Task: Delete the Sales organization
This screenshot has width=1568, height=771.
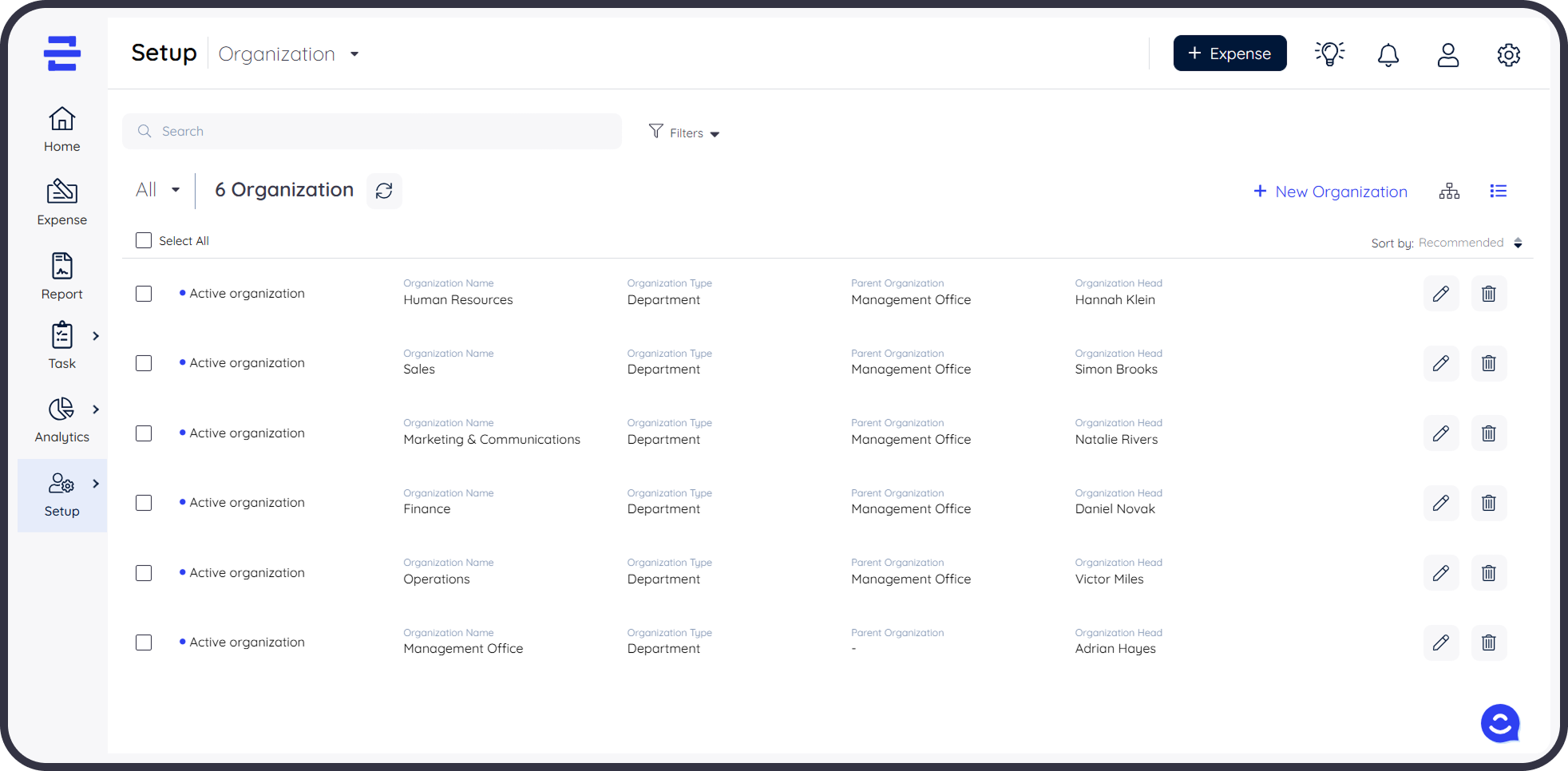Action: (1488, 363)
